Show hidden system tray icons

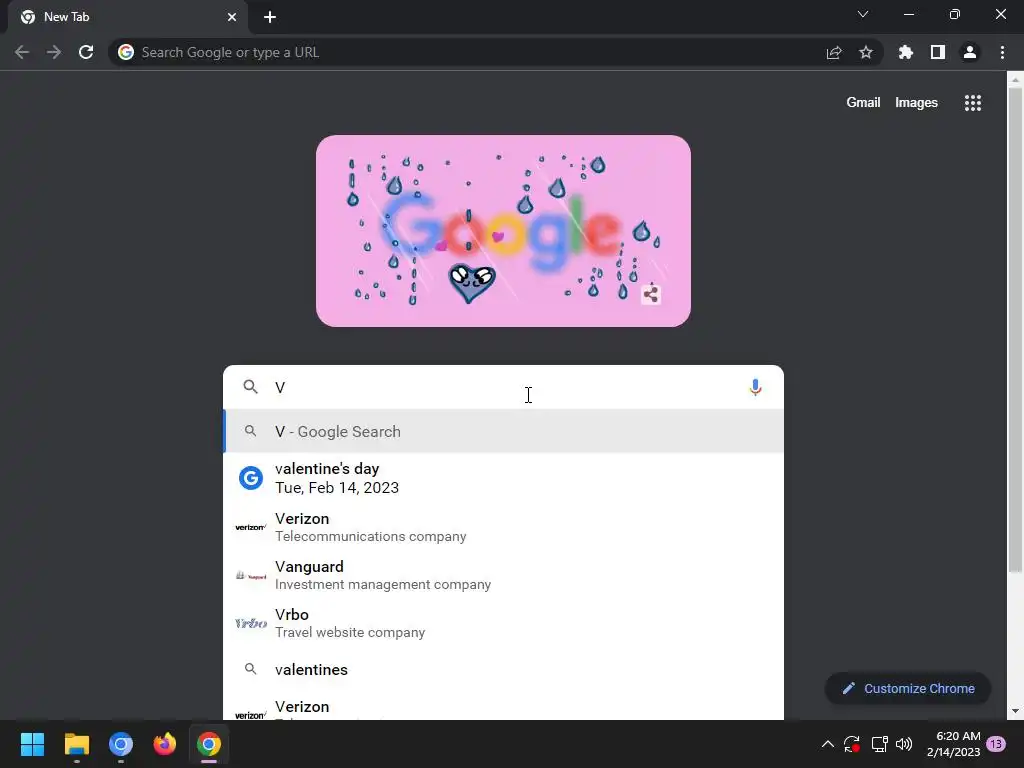coord(827,744)
